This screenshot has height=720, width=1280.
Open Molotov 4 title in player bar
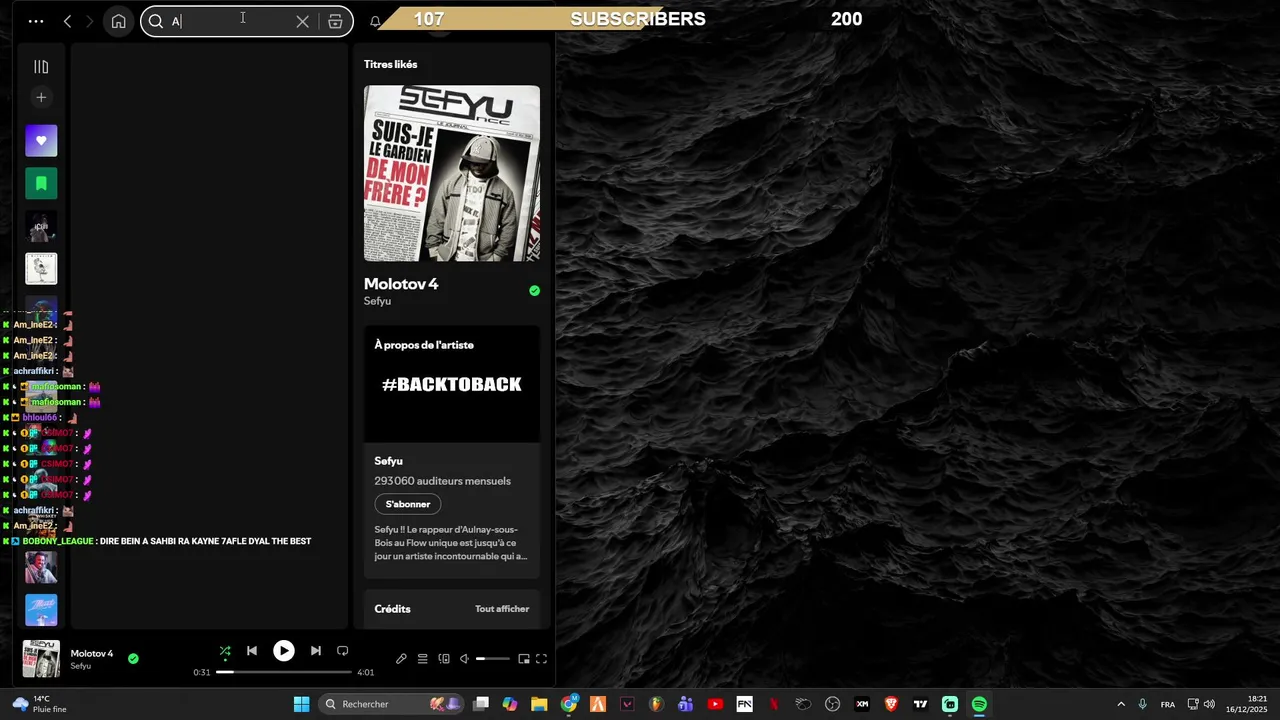tap(92, 654)
